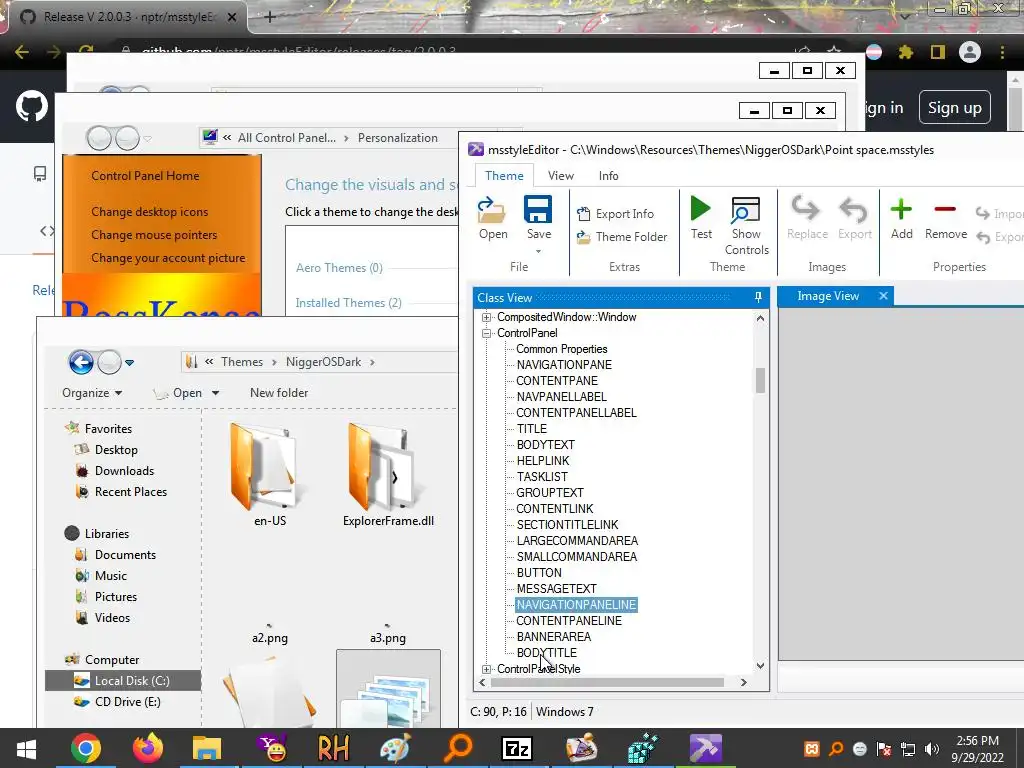The height and width of the screenshot is (768, 1024).
Task: Select the BANNERAREA tree item
Action: point(553,637)
